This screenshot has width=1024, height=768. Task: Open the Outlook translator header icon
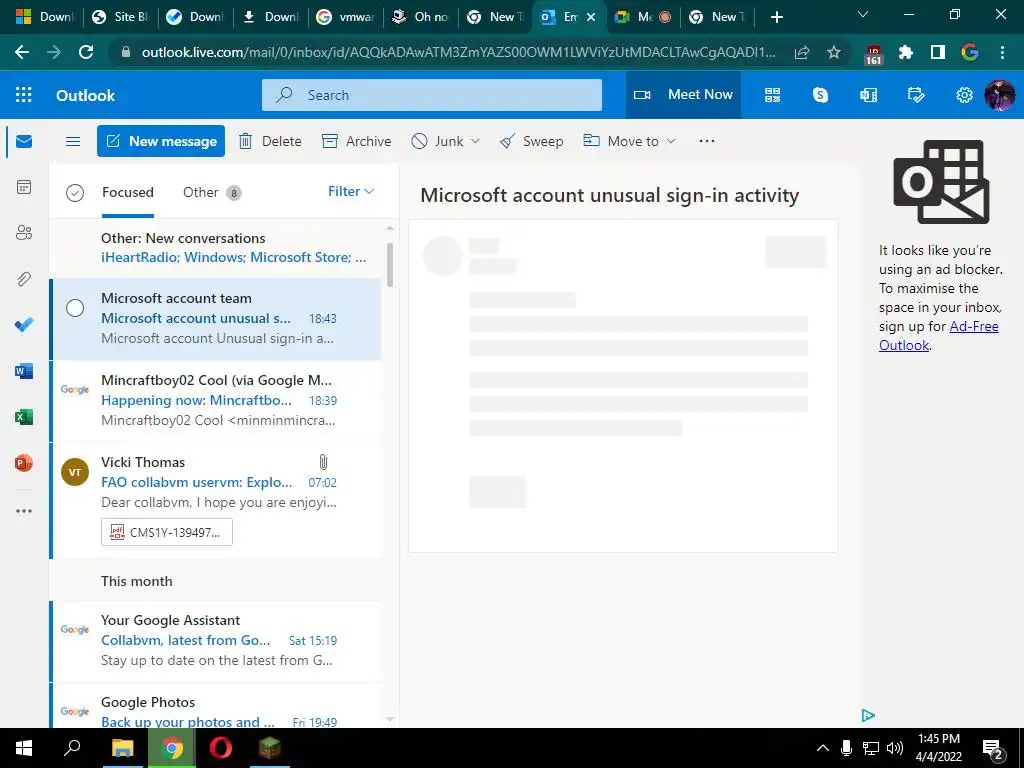coord(869,95)
